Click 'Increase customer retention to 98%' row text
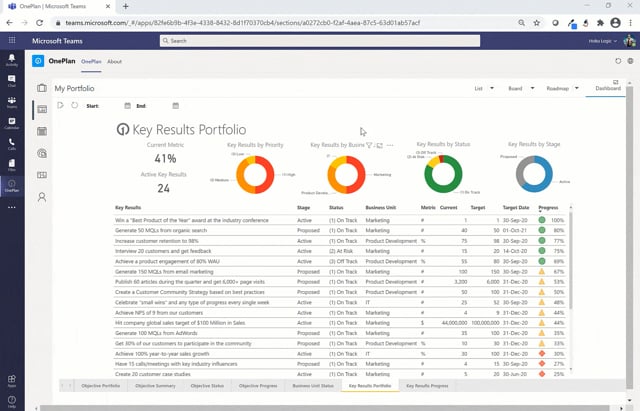This screenshot has height=411, width=640. click(x=157, y=241)
